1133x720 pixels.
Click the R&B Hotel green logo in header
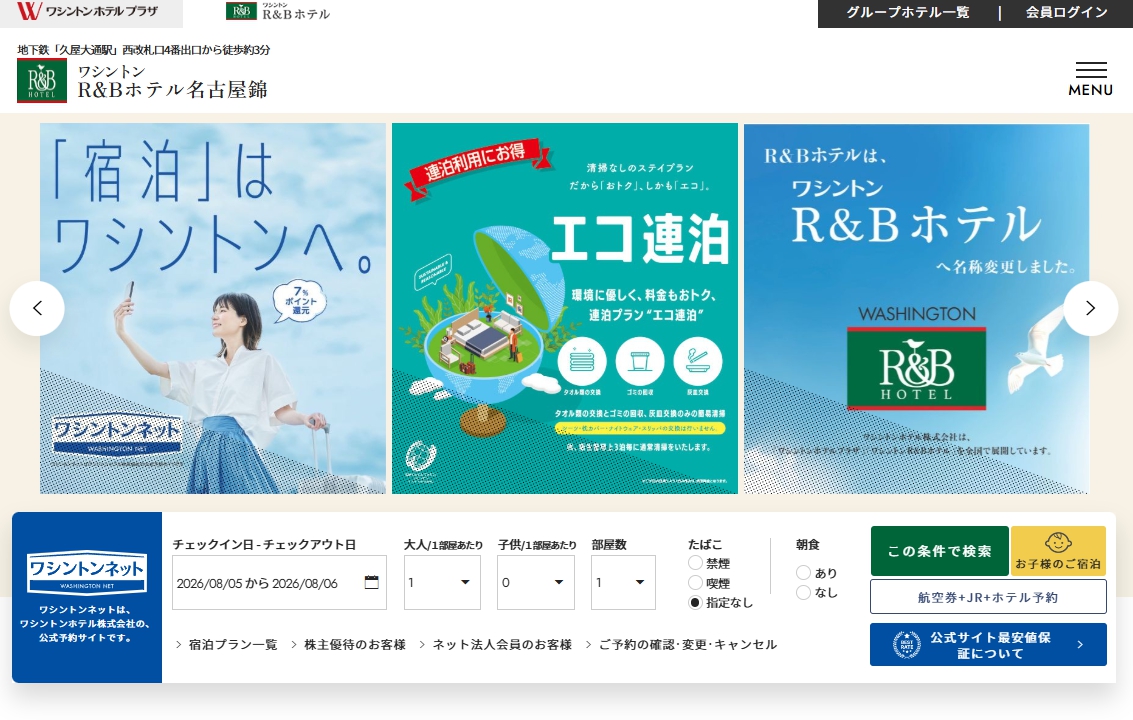click(42, 81)
